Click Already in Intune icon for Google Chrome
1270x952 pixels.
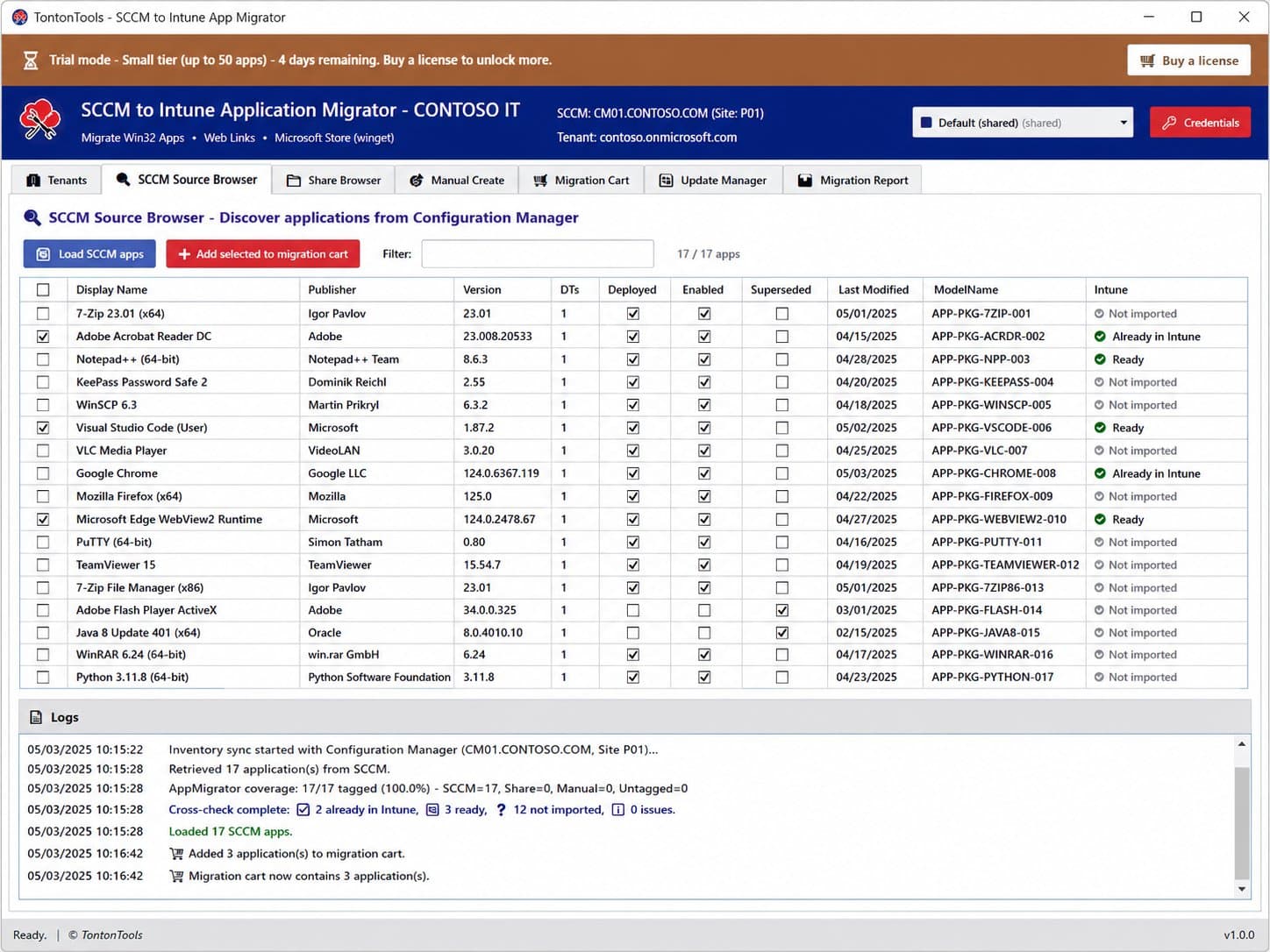[x=1100, y=473]
